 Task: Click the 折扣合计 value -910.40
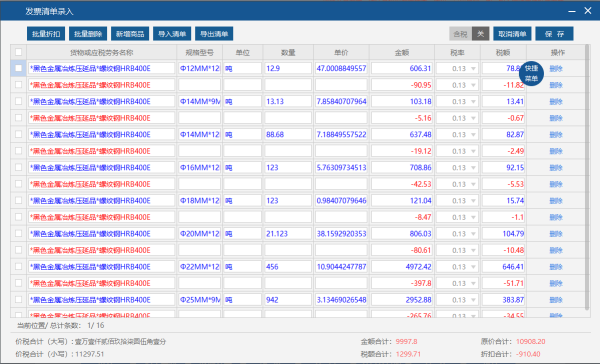tap(528, 354)
